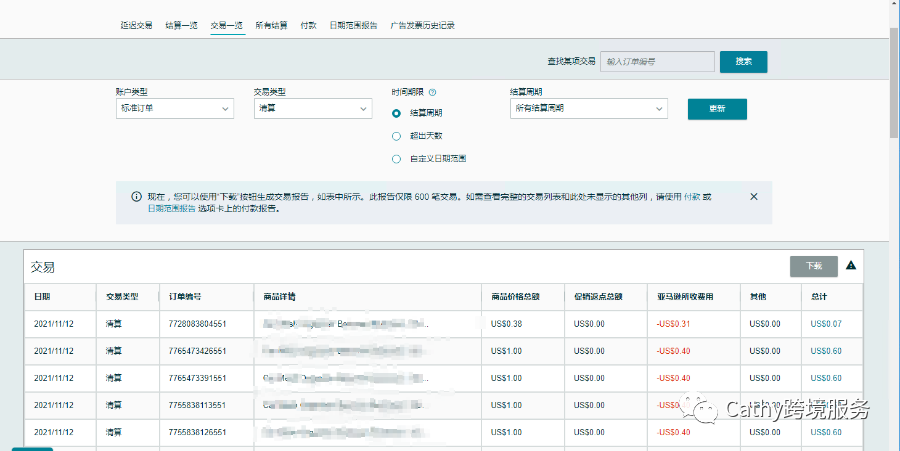This screenshot has width=900, height=451.
Task: Select the 结算周期 radio button
Action: pos(396,114)
